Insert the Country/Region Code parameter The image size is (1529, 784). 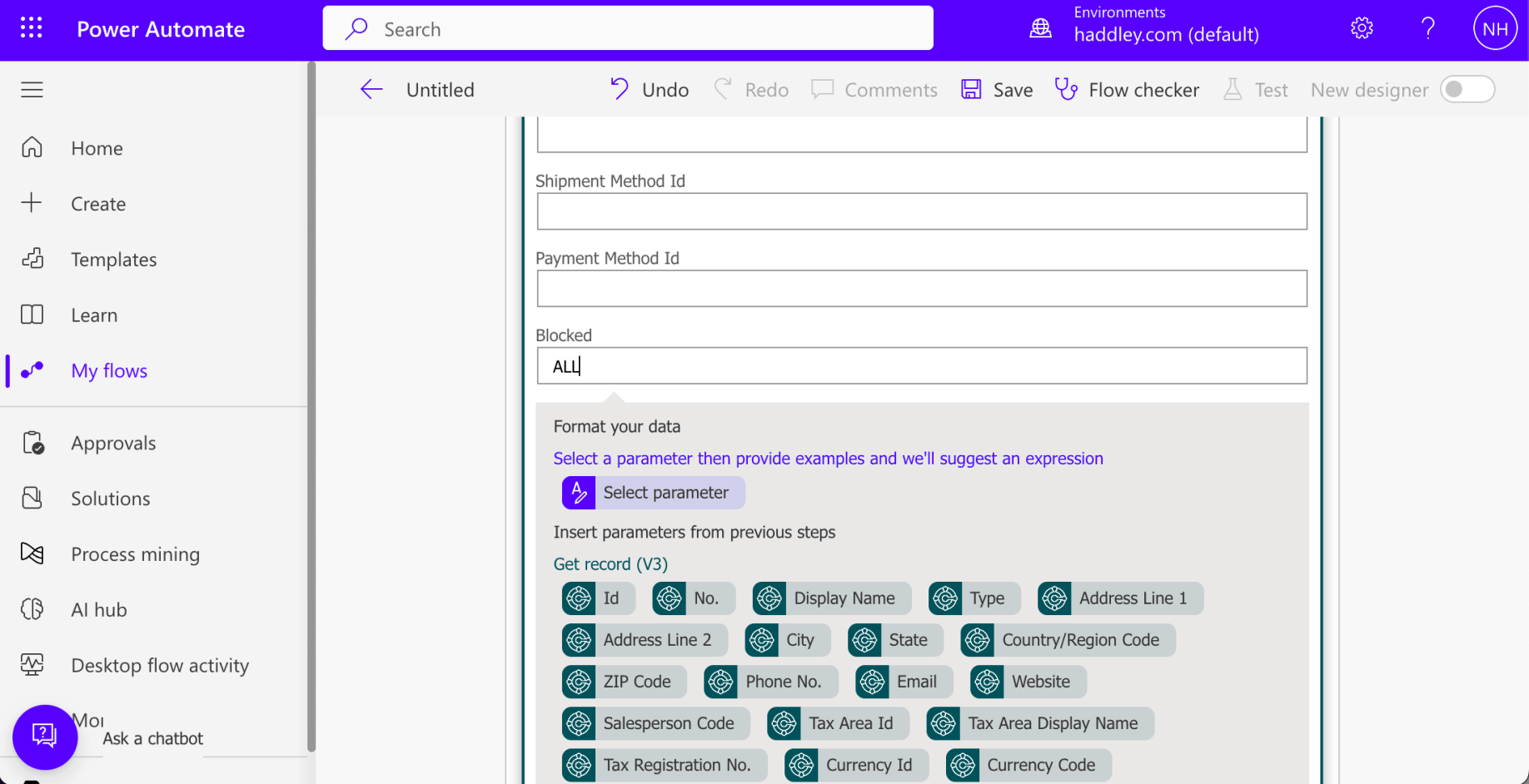point(1068,640)
